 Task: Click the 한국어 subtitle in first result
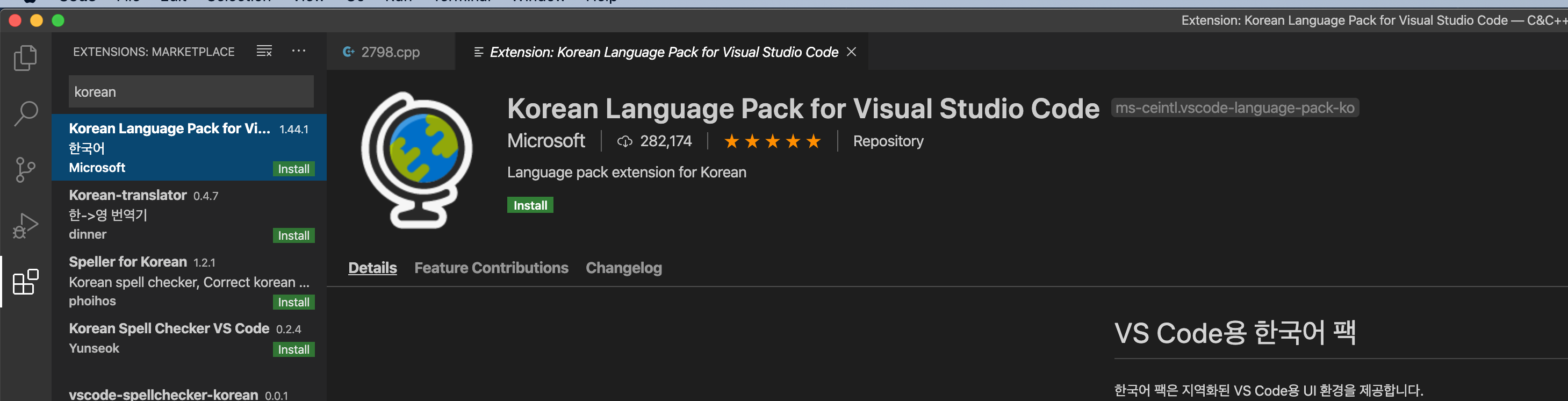pos(87,148)
